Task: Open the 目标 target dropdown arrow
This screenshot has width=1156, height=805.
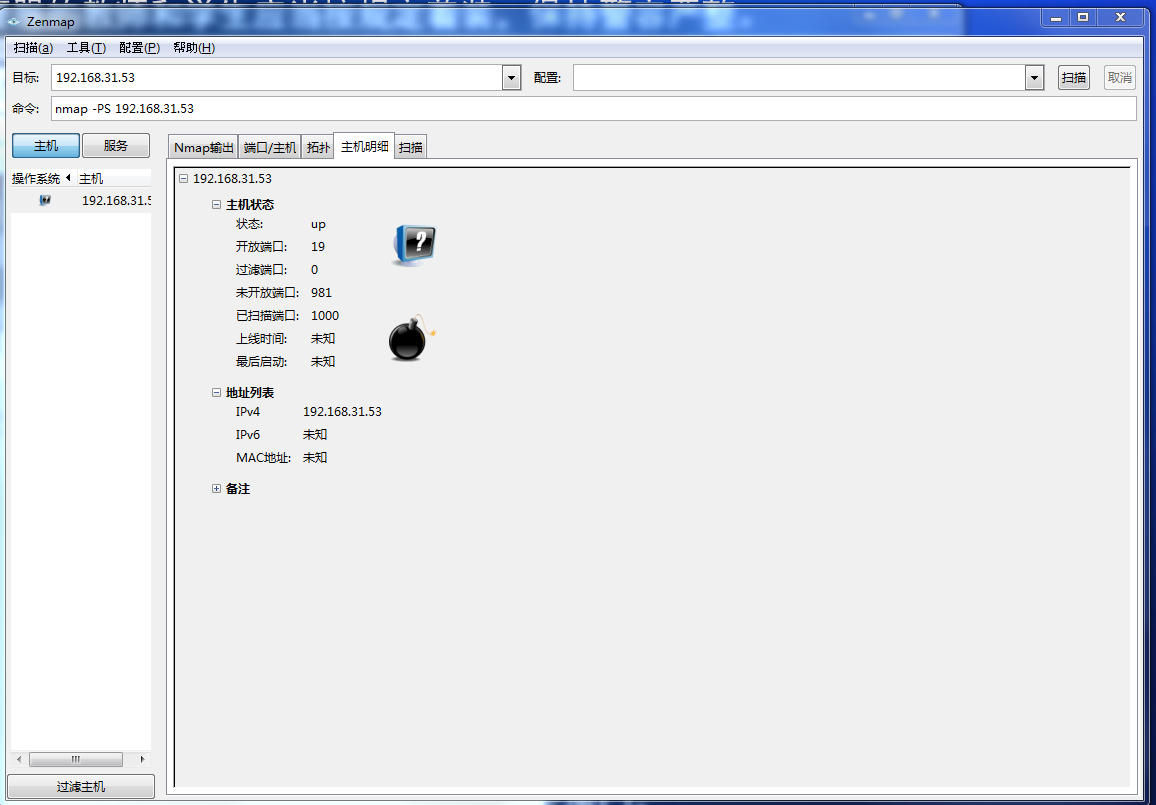Action: pos(512,77)
